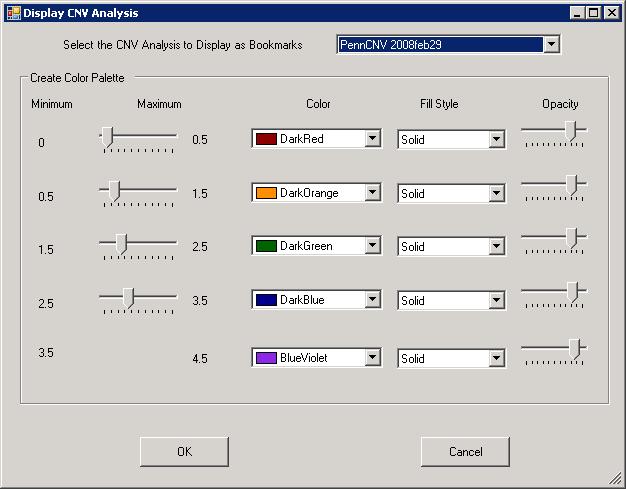
Task: Expand the BlueViolet color dropdown arrow
Action: tap(372, 357)
